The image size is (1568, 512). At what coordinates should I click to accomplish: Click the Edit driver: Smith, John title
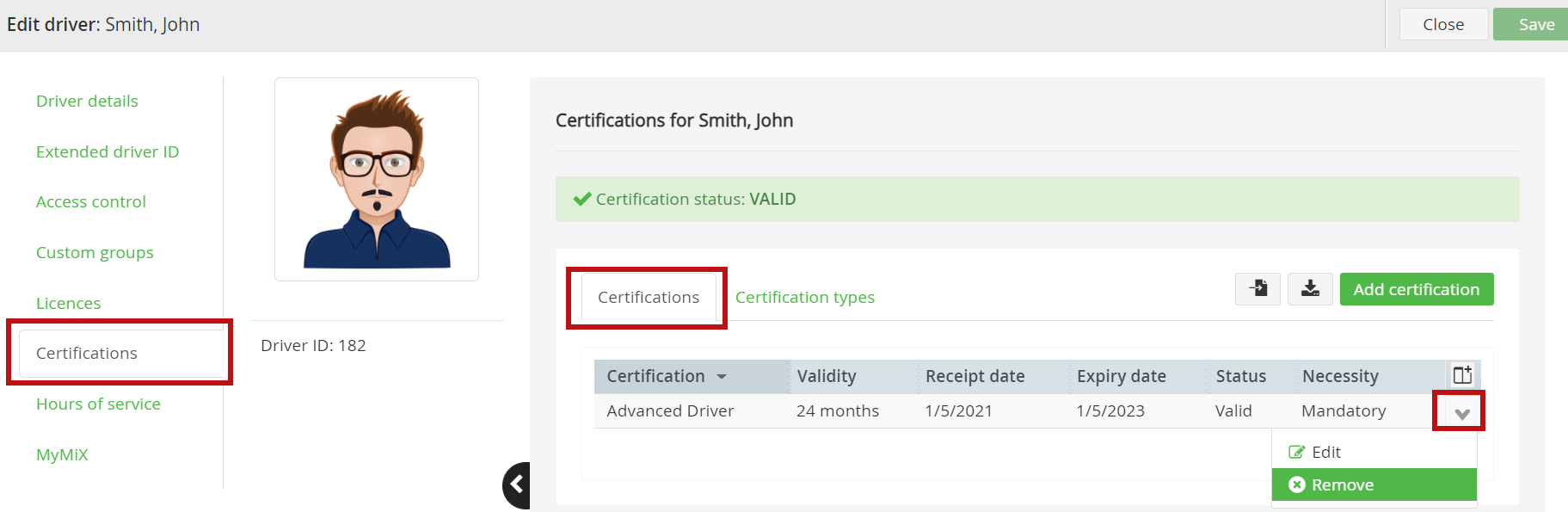tap(103, 24)
